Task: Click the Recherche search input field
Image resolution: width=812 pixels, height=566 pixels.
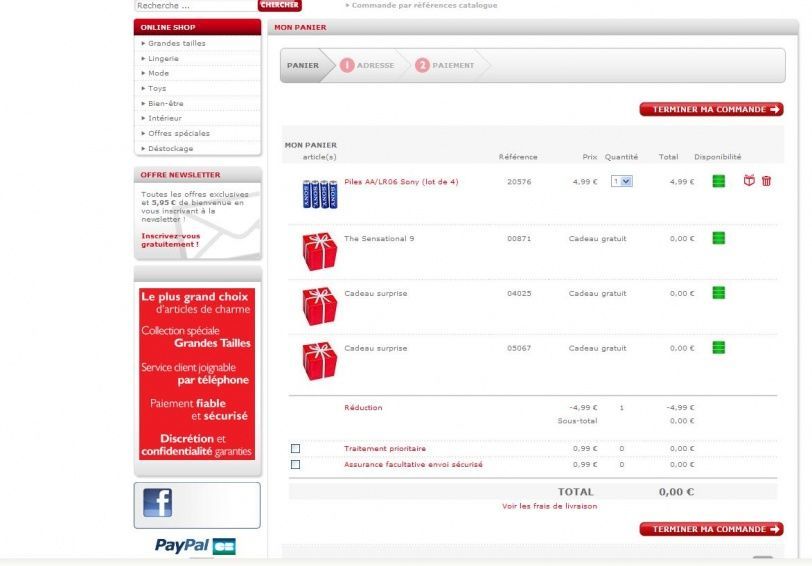Action: tap(195, 6)
